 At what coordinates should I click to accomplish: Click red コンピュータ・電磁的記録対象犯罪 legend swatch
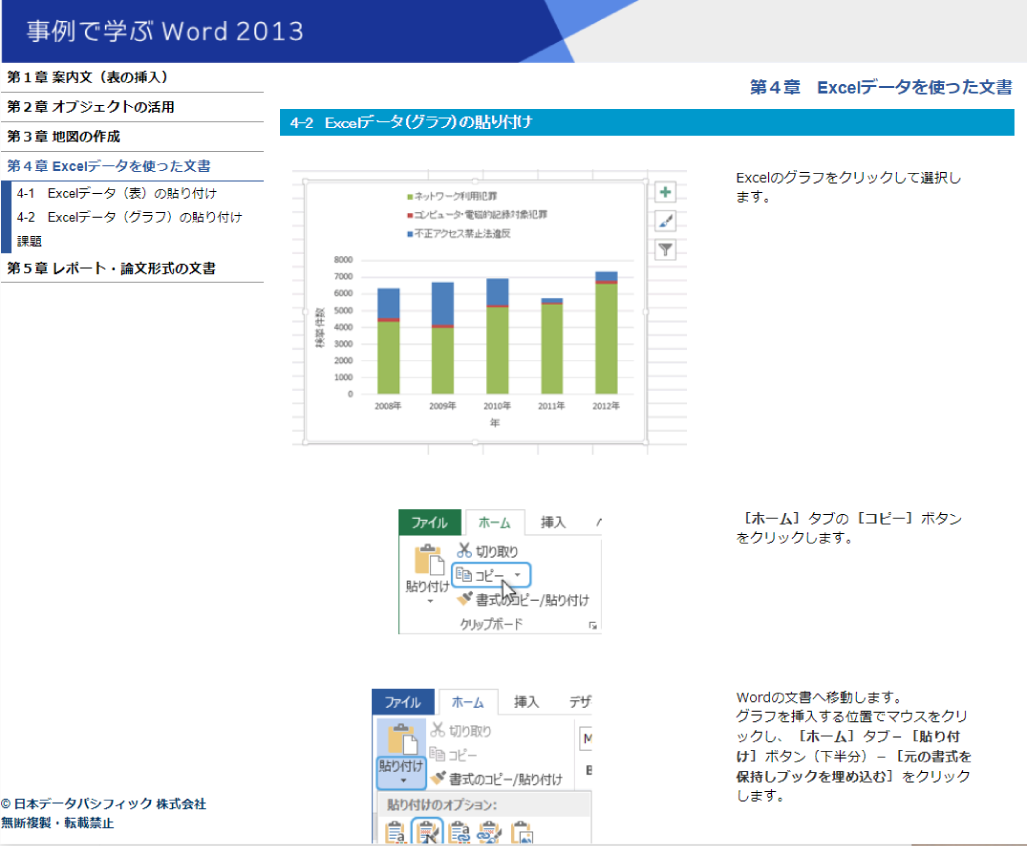click(x=410, y=215)
